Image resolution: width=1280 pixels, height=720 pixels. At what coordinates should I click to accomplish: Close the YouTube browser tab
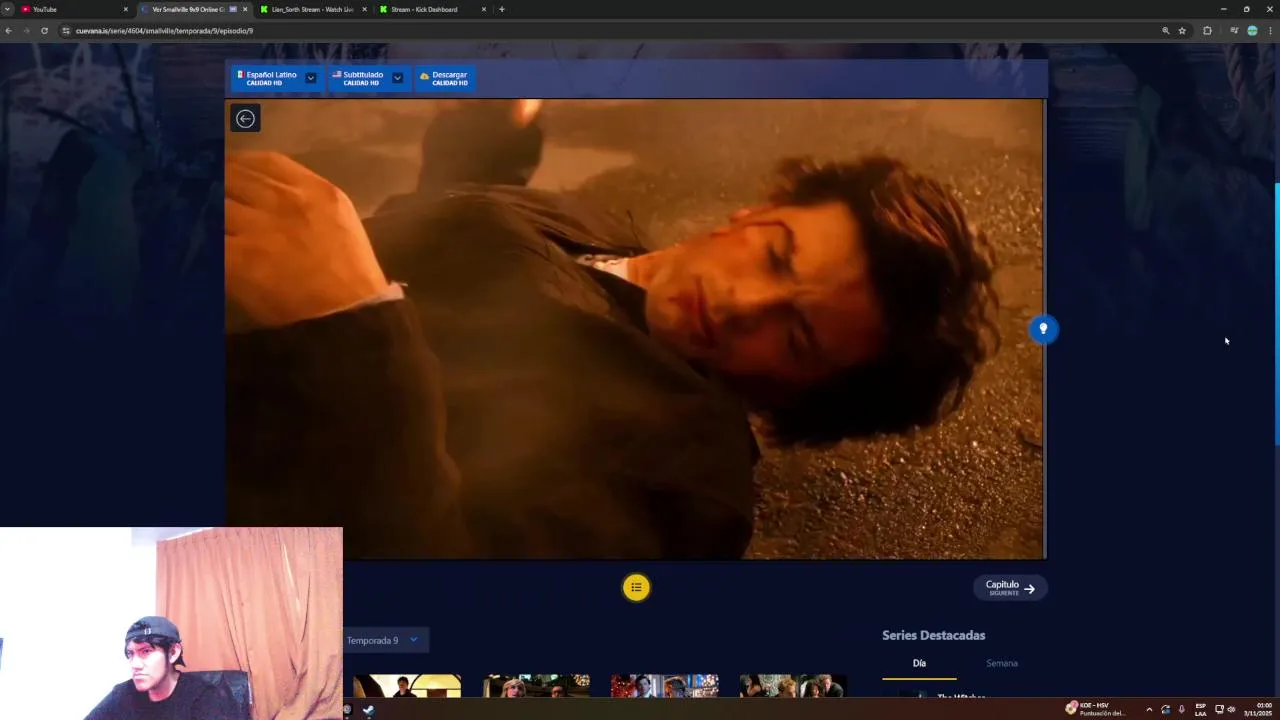click(x=126, y=9)
